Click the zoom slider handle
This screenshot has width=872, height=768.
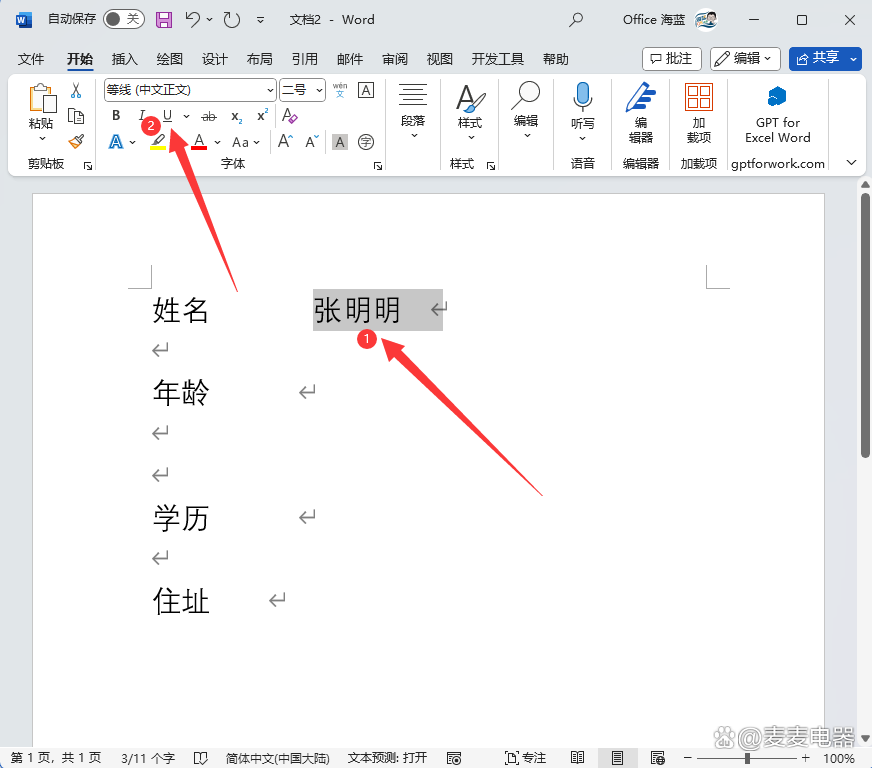tap(747, 758)
